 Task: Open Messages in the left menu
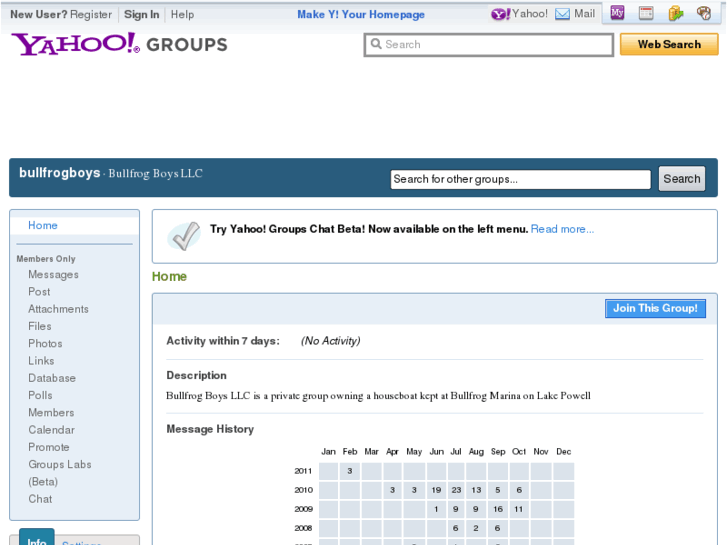(53, 275)
